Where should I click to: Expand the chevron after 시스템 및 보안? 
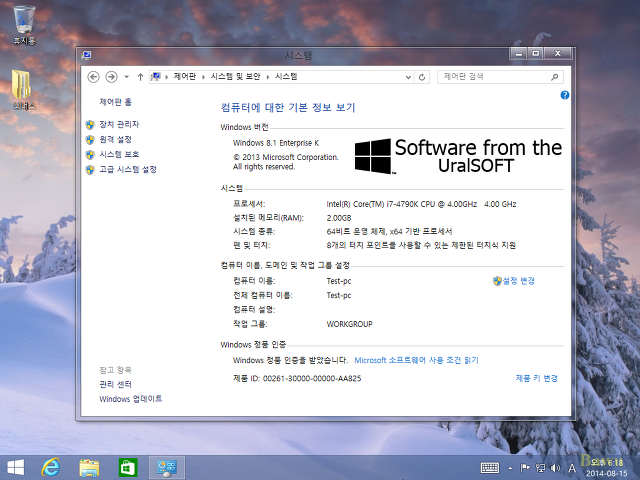click(268, 77)
